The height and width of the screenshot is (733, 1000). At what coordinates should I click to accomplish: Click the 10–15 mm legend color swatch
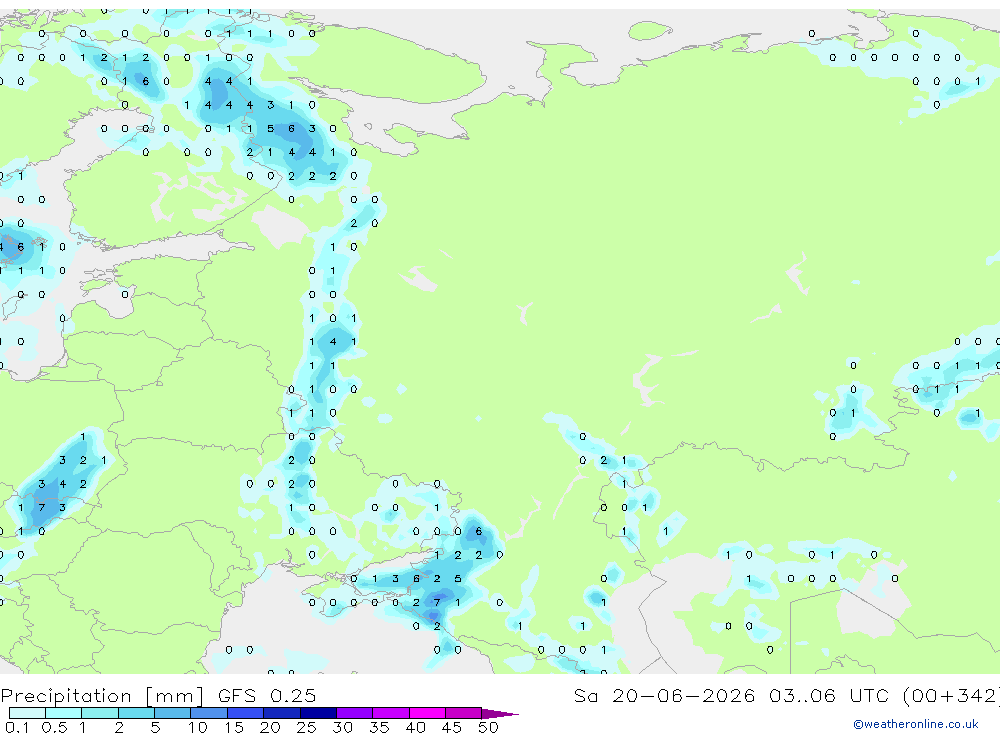click(209, 713)
